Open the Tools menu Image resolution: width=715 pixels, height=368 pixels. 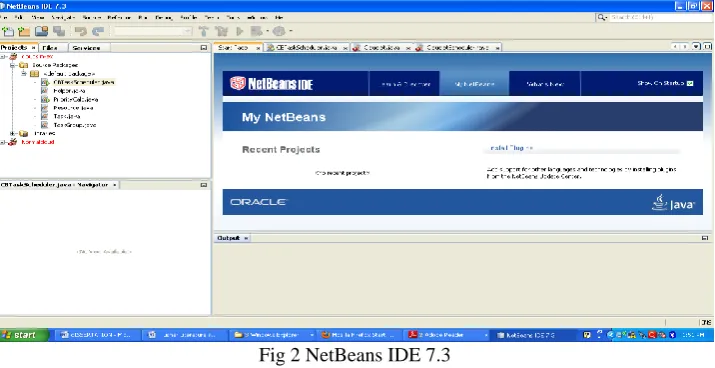click(x=233, y=17)
